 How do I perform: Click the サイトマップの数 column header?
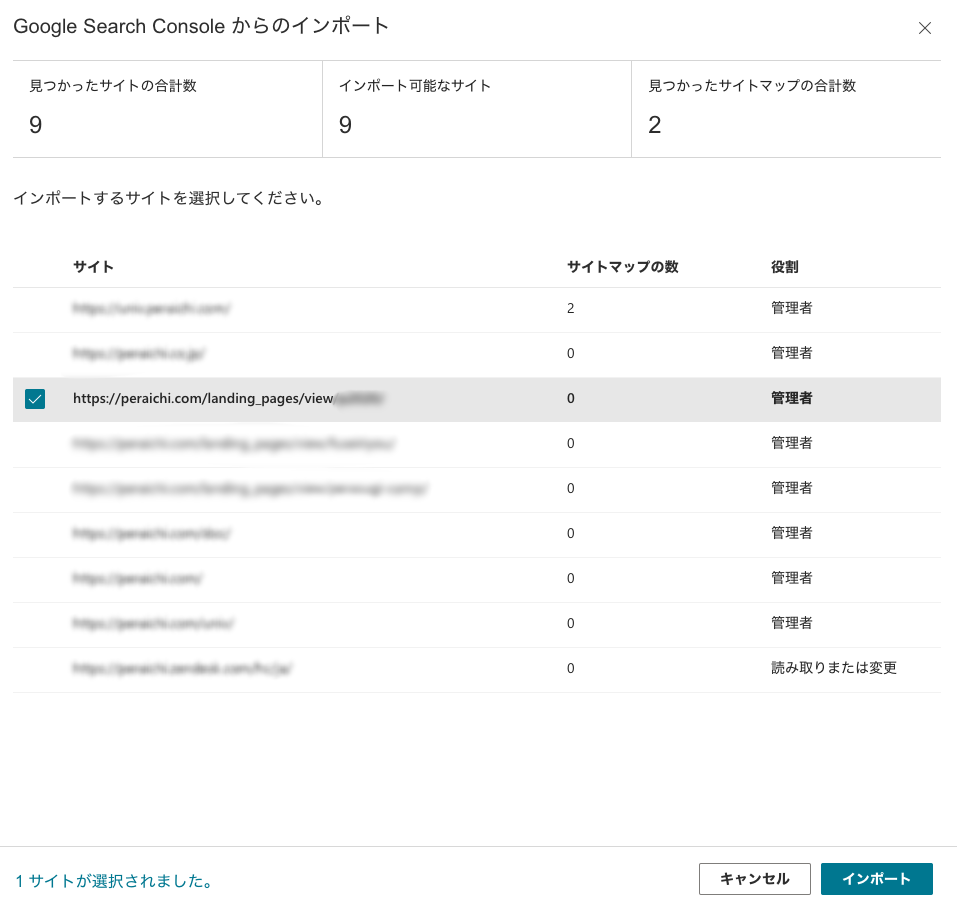coord(623,267)
